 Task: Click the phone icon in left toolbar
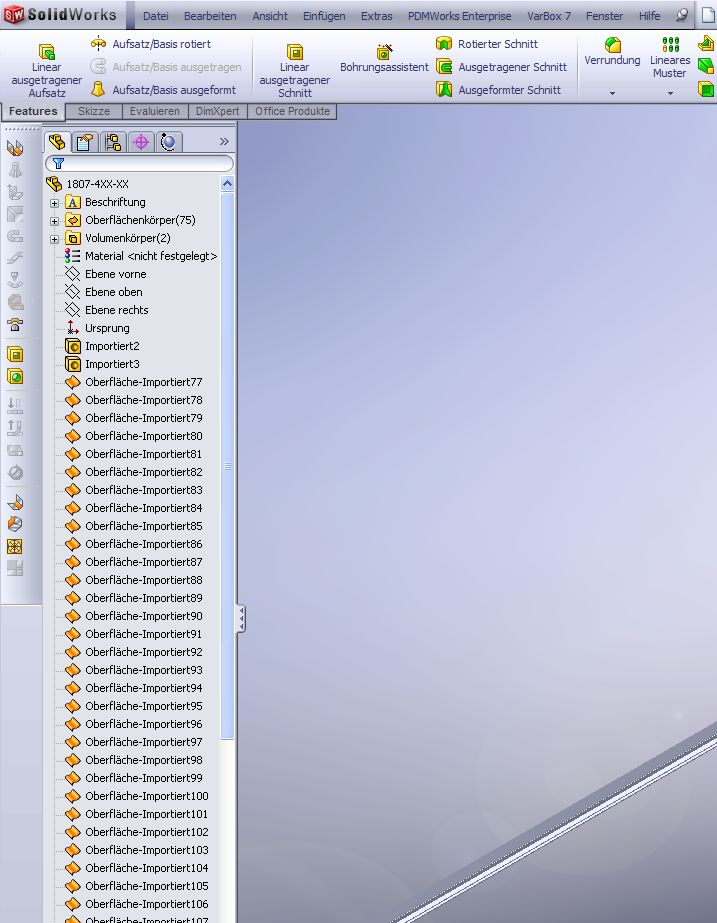point(15,324)
